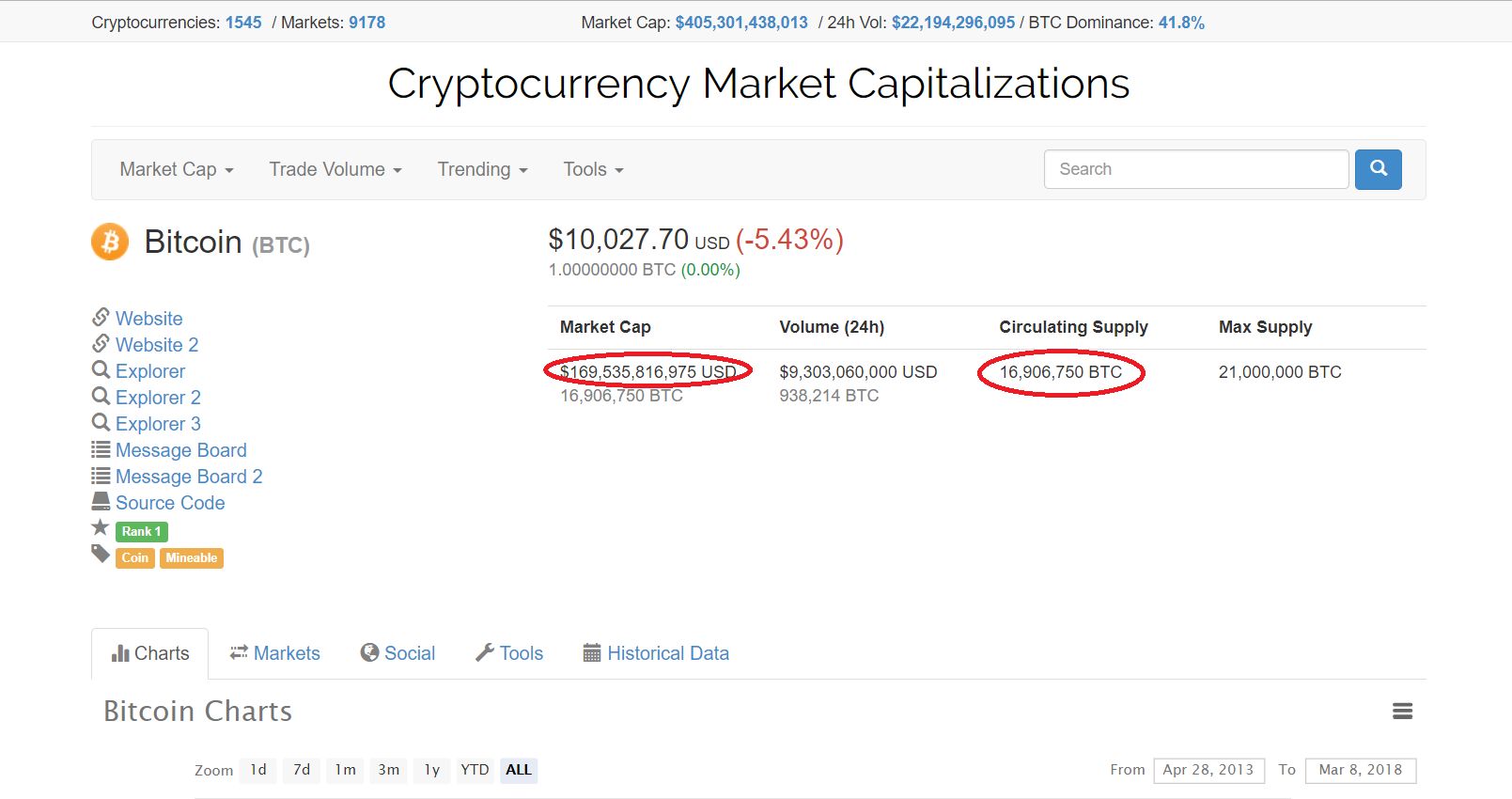Click the Tools wrench icon
This screenshot has width=1512, height=799.
click(484, 652)
